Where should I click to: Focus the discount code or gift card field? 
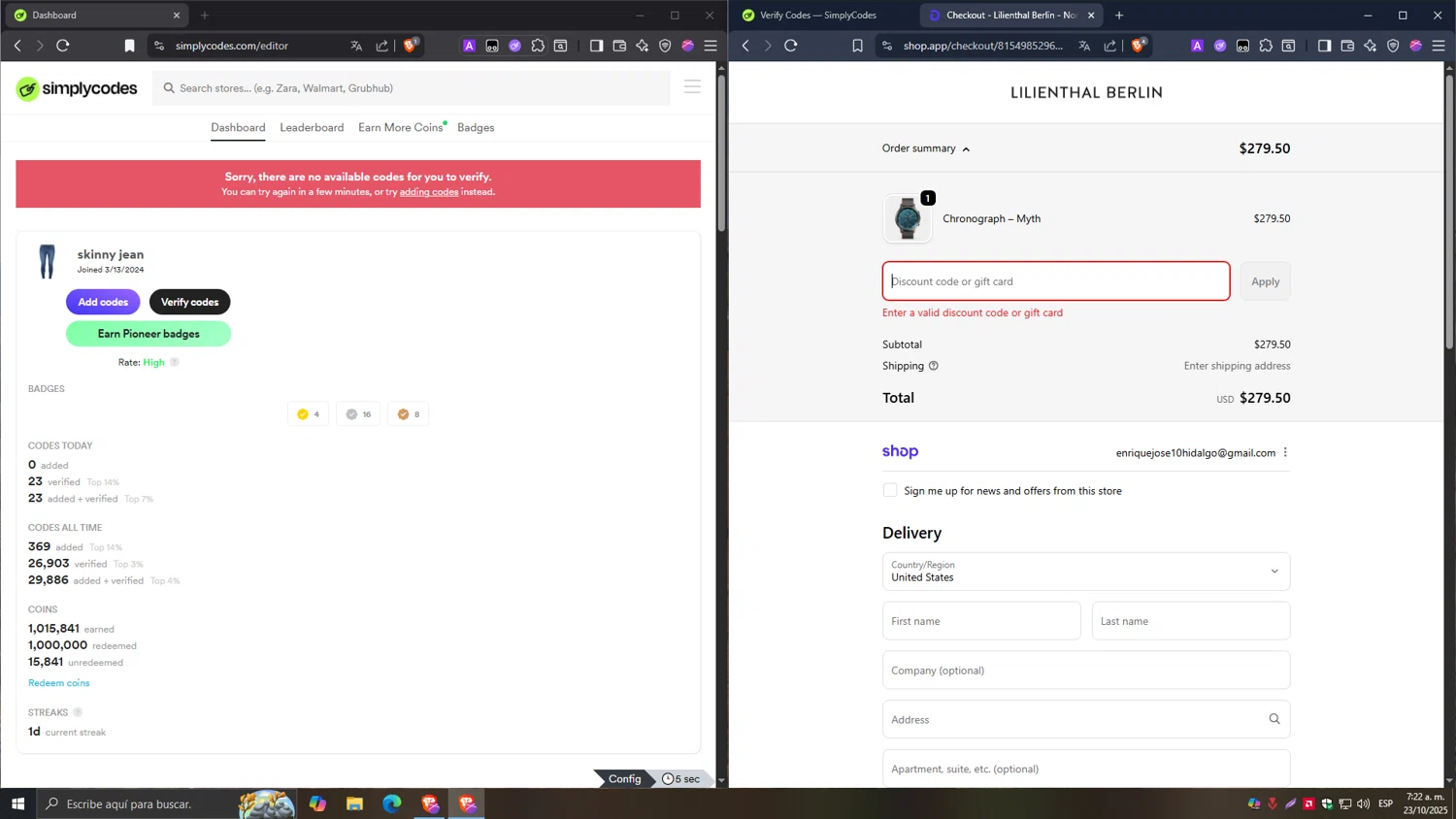pos(1056,281)
